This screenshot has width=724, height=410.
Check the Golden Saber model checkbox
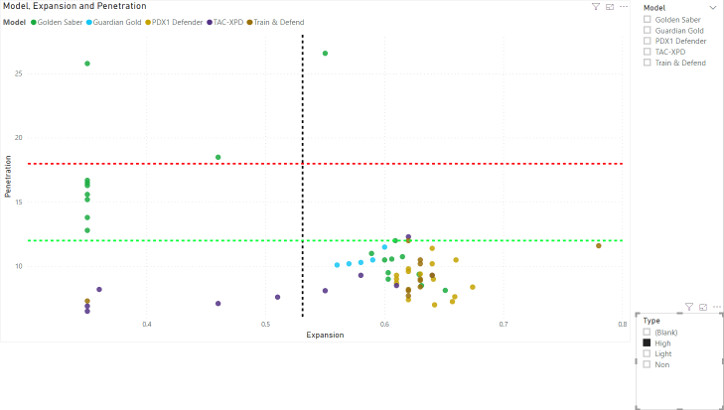[648, 19]
